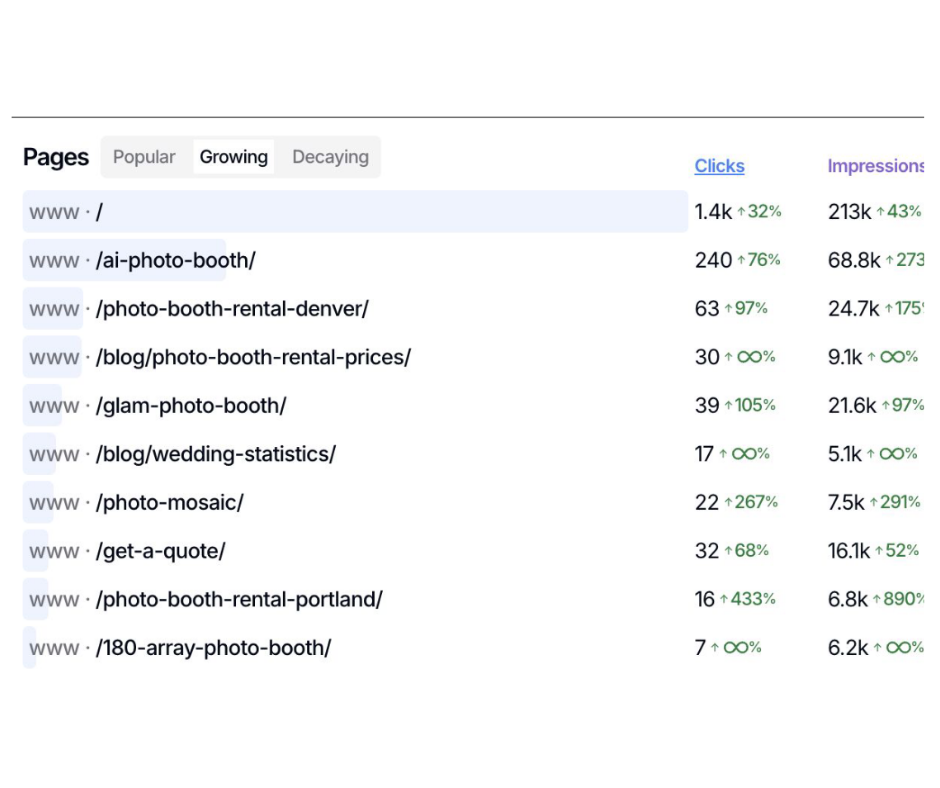Sort pages by the Clicks column
The width and height of the screenshot is (940, 788).
pyautogui.click(x=719, y=166)
